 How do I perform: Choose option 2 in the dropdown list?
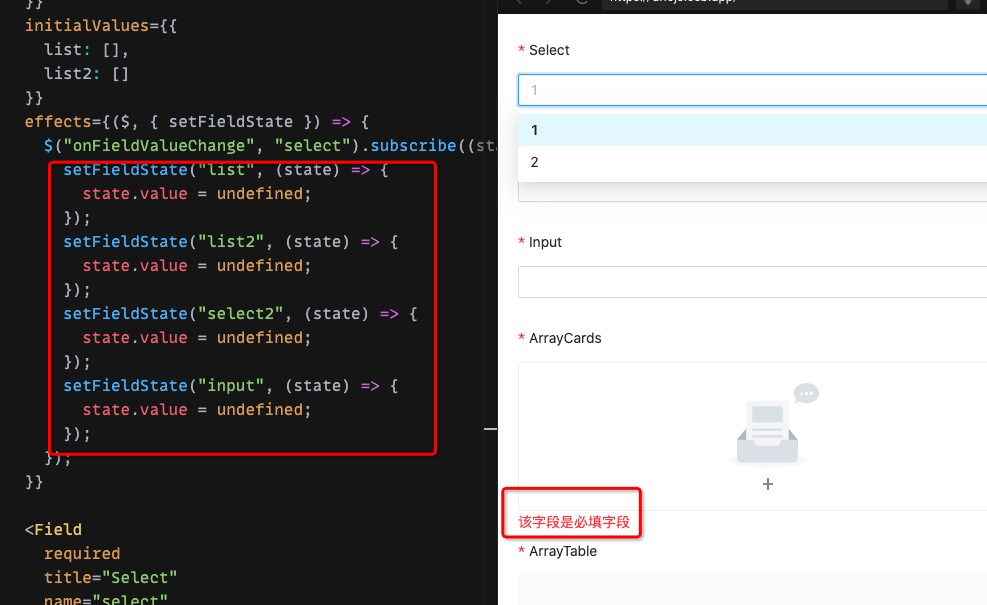tap(752, 162)
